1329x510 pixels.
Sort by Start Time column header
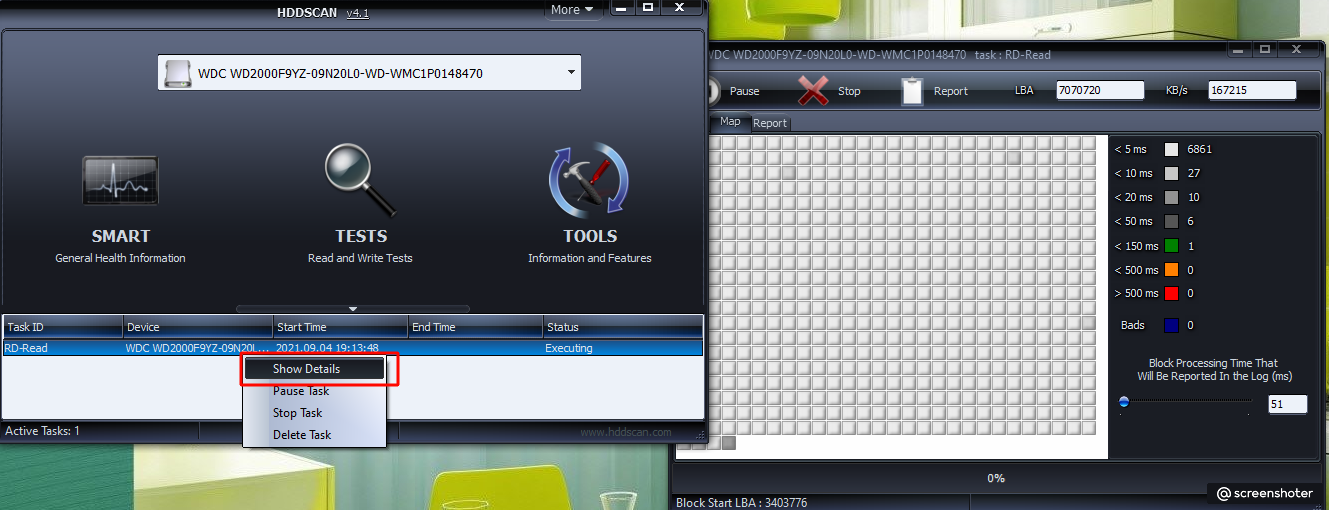point(341,327)
